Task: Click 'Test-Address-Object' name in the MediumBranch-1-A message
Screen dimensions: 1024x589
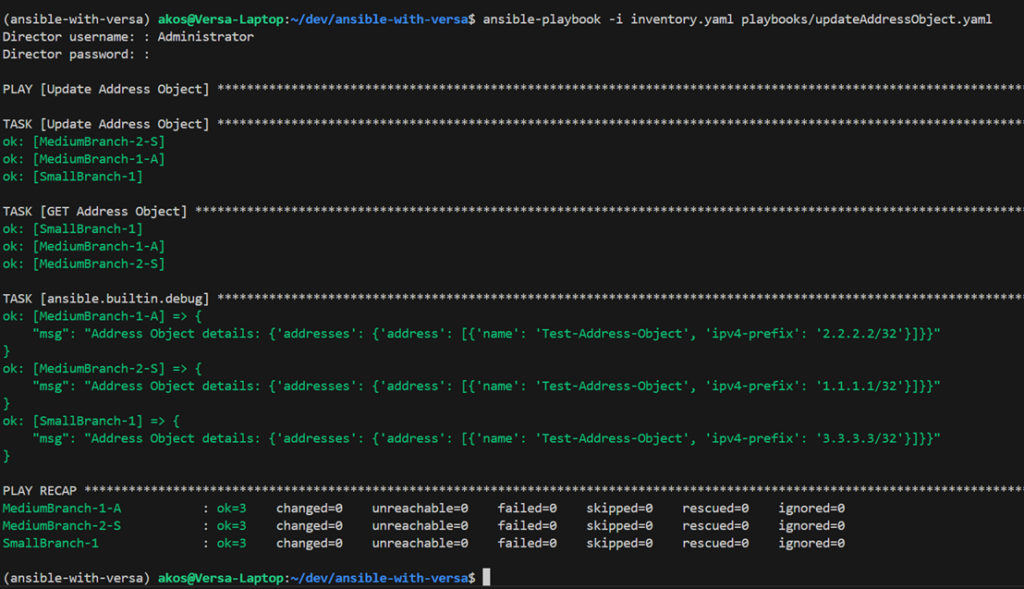Action: tap(612, 334)
